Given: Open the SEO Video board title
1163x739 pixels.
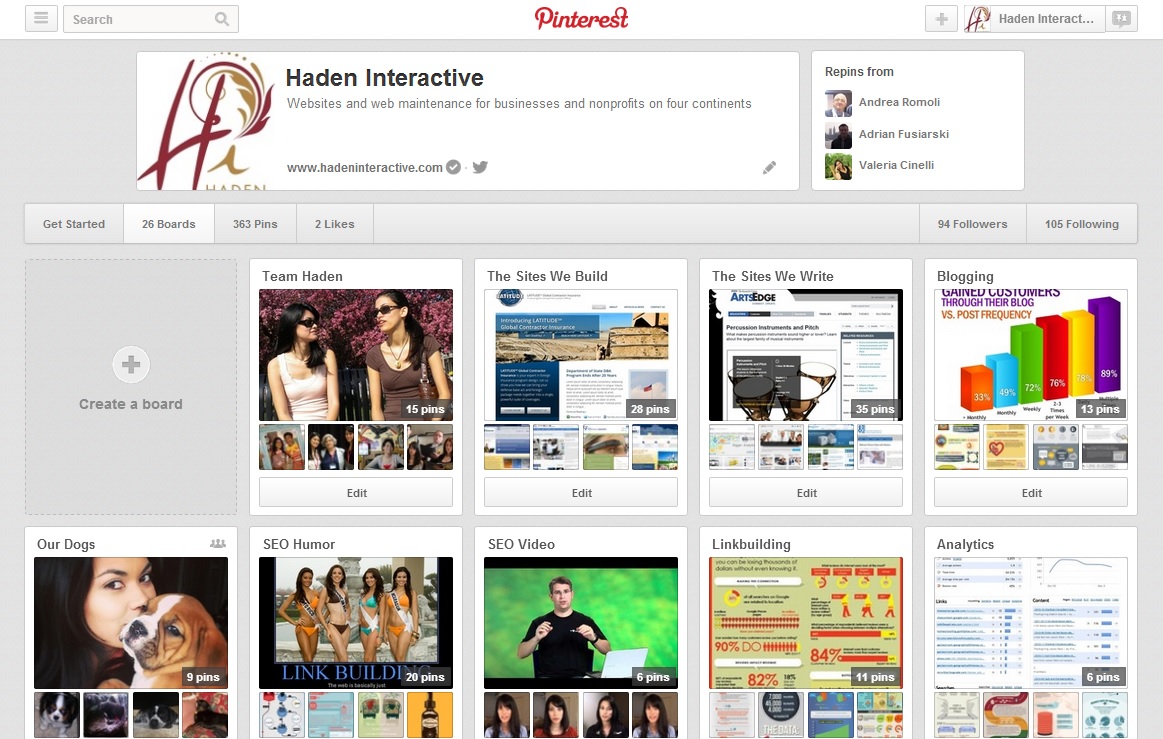Looking at the screenshot, I should [x=521, y=544].
